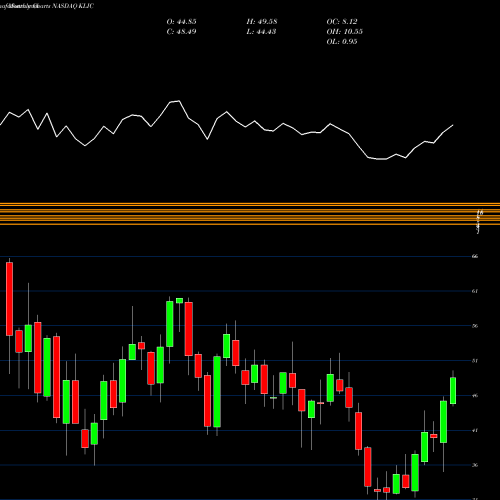Click the 51 price axis label
This screenshot has width=500, height=500.
(475, 361)
